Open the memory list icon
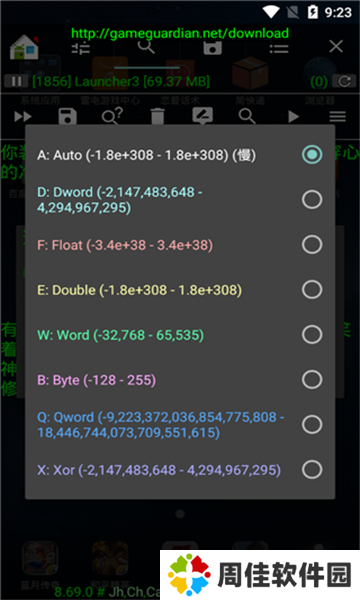 click(x=279, y=48)
